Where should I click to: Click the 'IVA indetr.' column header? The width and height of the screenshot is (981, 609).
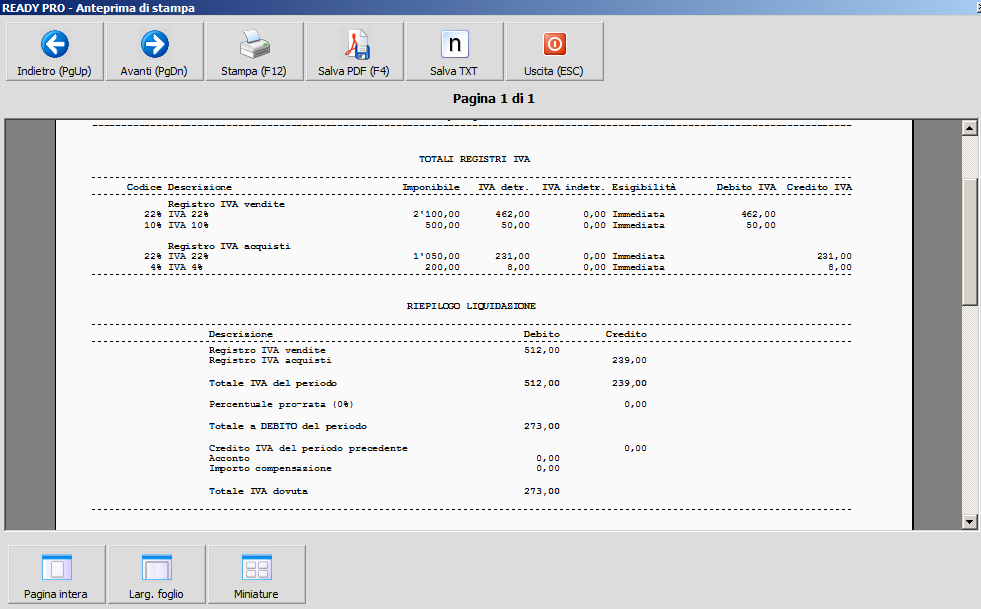(573, 187)
